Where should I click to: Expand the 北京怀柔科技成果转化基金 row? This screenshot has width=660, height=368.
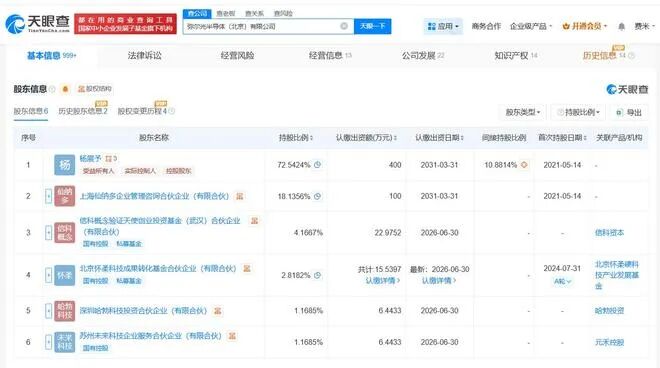coord(48,275)
